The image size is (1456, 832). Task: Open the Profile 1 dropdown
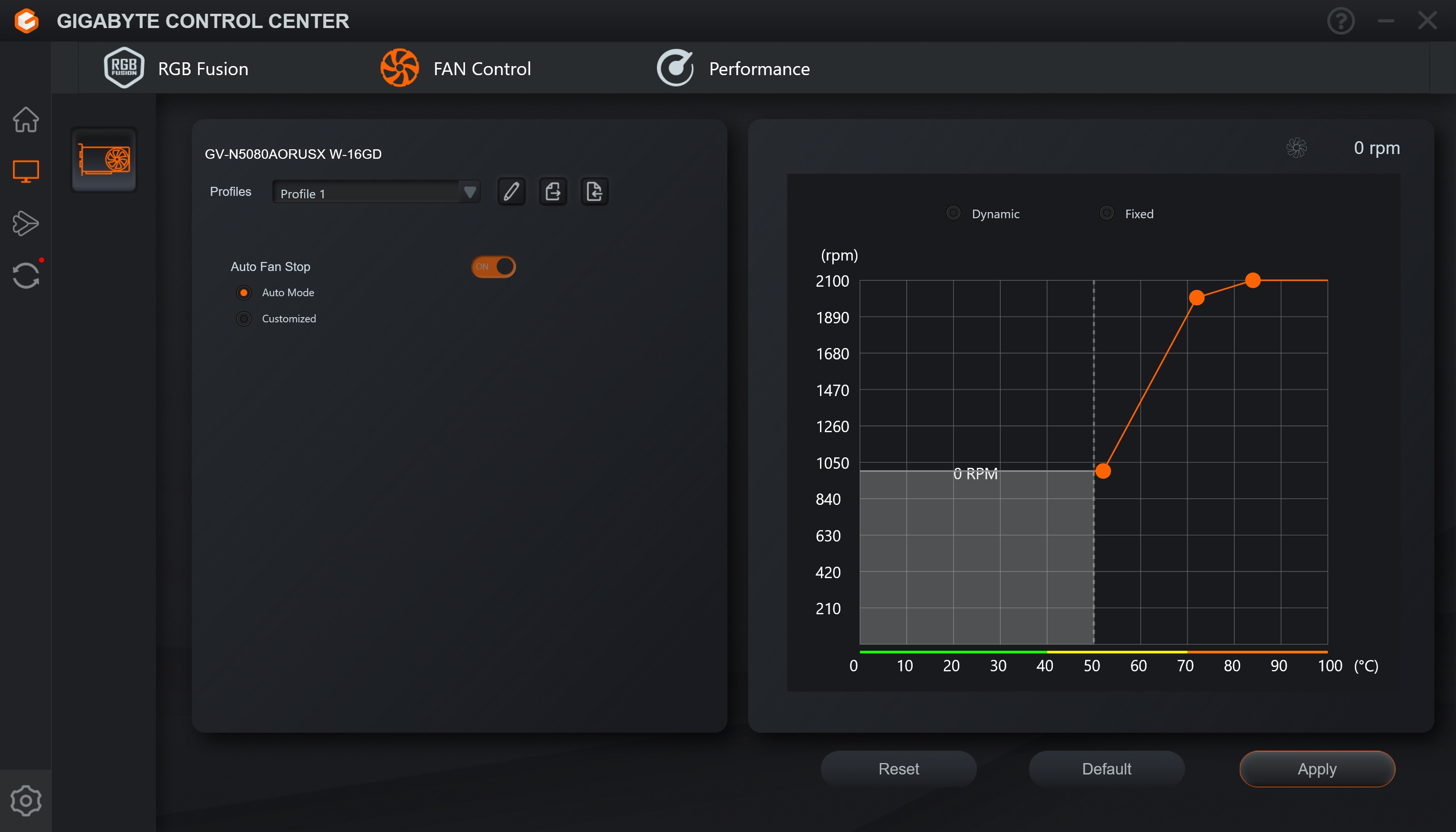(x=376, y=192)
